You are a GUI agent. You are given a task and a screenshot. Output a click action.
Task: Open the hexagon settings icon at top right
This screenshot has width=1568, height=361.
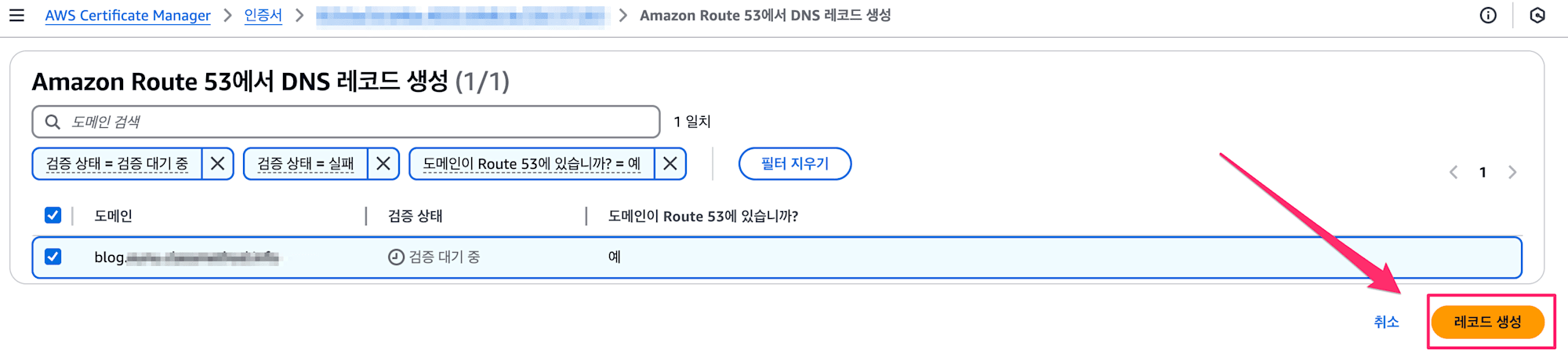[1537, 15]
